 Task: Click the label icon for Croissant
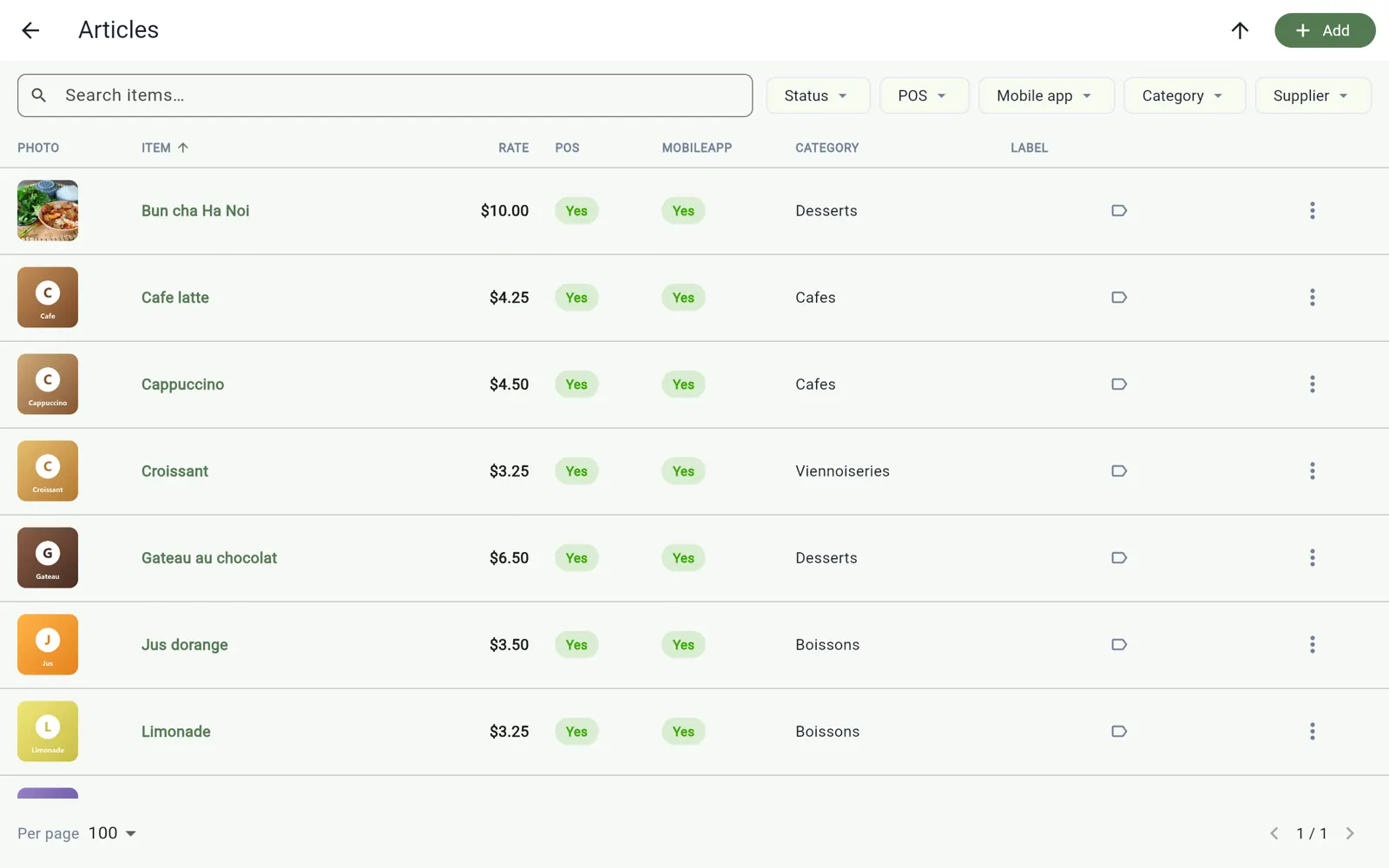(x=1119, y=471)
